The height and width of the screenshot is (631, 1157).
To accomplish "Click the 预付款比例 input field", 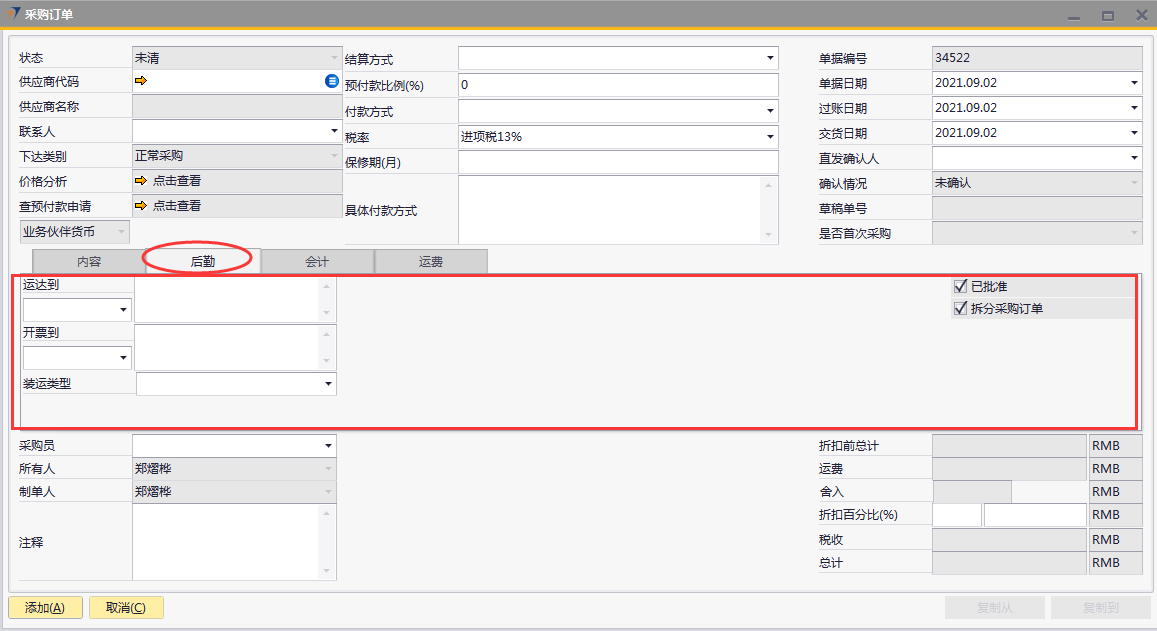I will point(617,85).
